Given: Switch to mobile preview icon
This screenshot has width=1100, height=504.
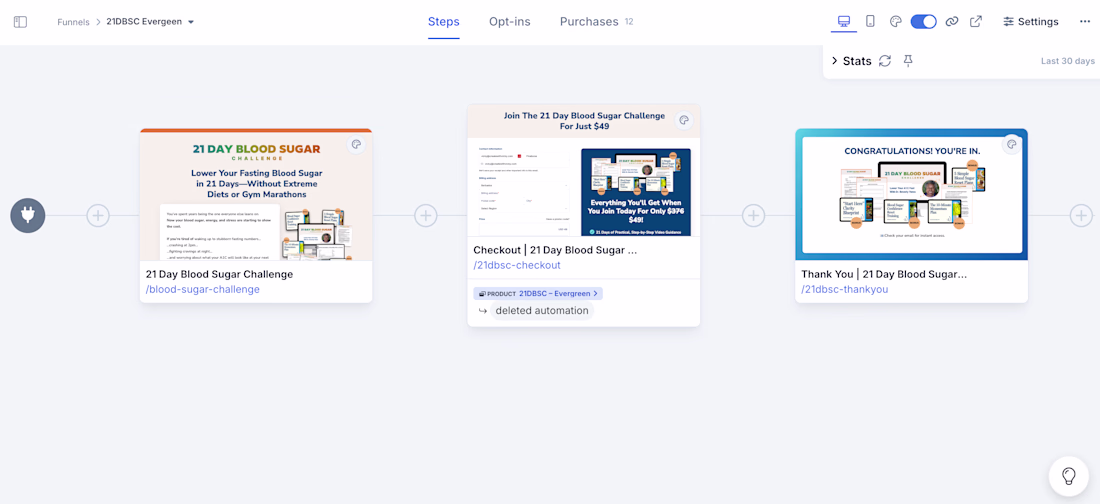Looking at the screenshot, I should click(870, 21).
